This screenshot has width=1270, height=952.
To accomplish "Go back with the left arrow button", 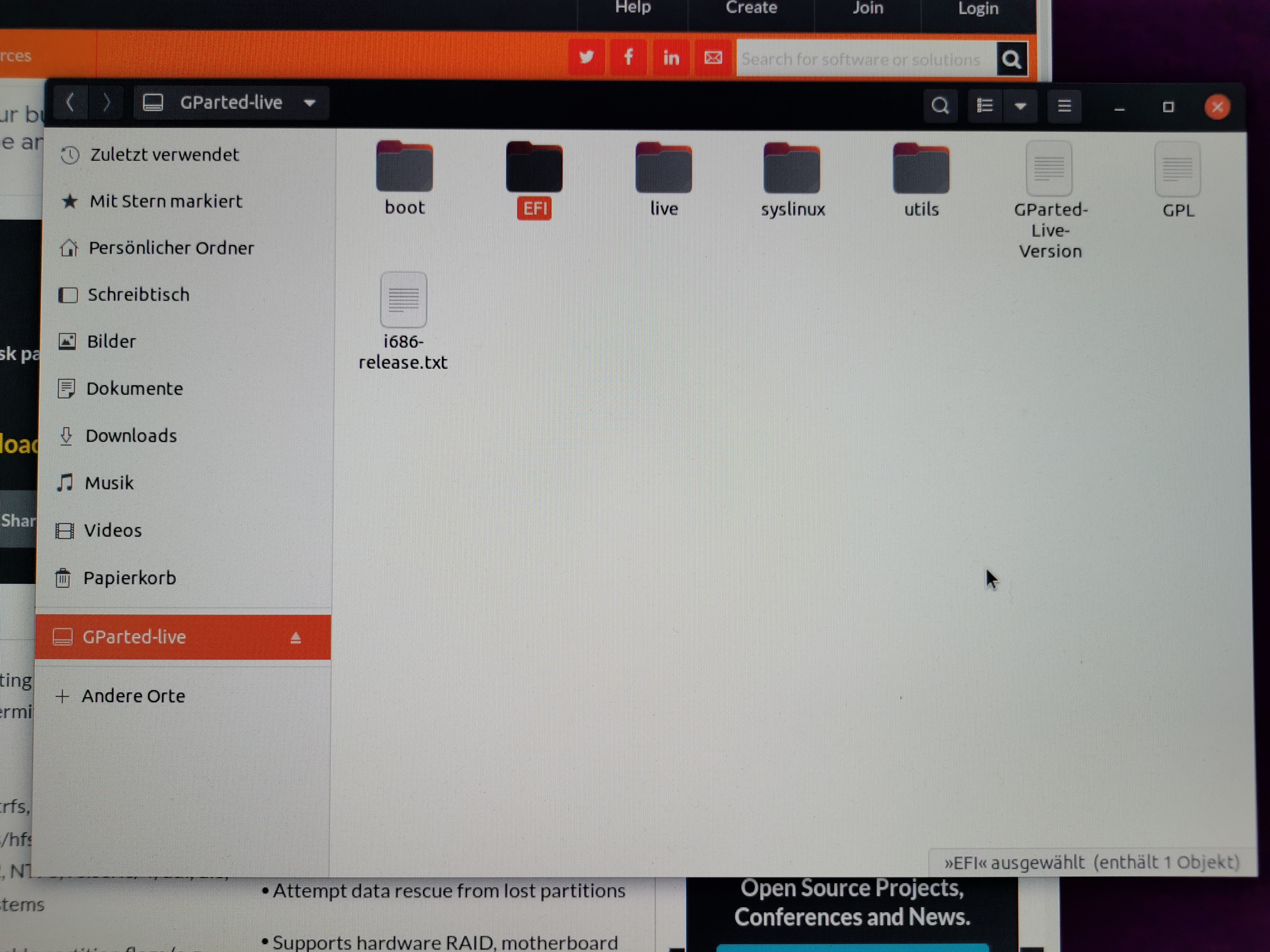I will tap(71, 103).
